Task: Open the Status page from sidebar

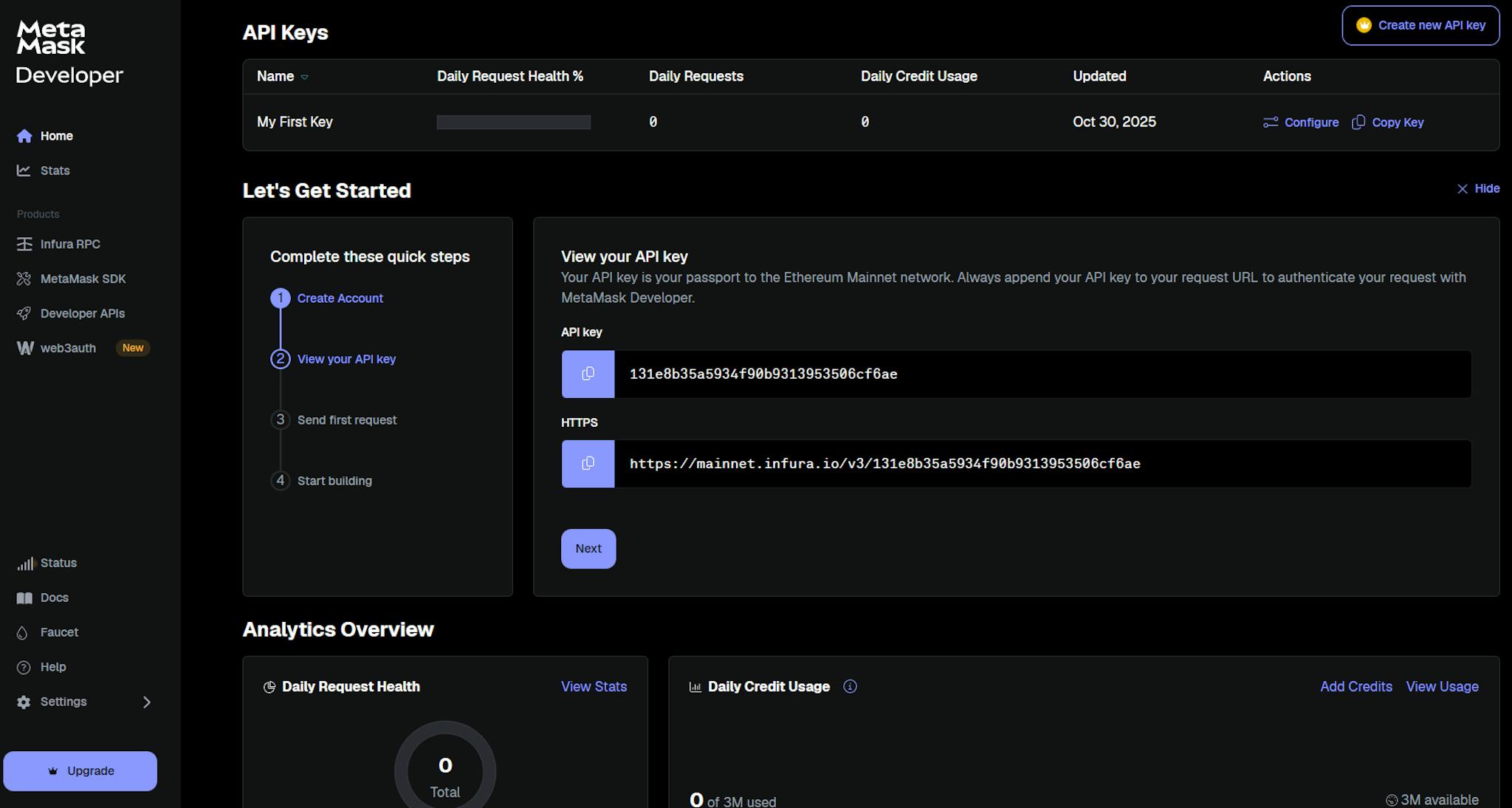Action: [58, 562]
